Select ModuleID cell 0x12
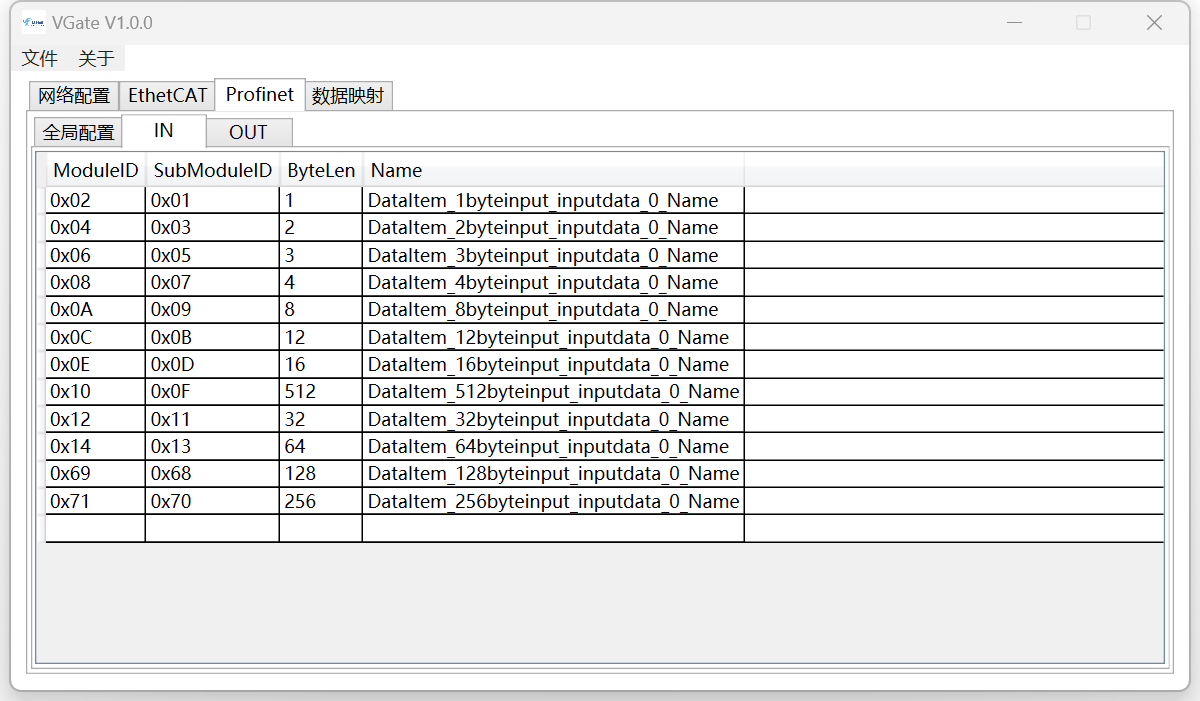The image size is (1200, 701). 96,419
